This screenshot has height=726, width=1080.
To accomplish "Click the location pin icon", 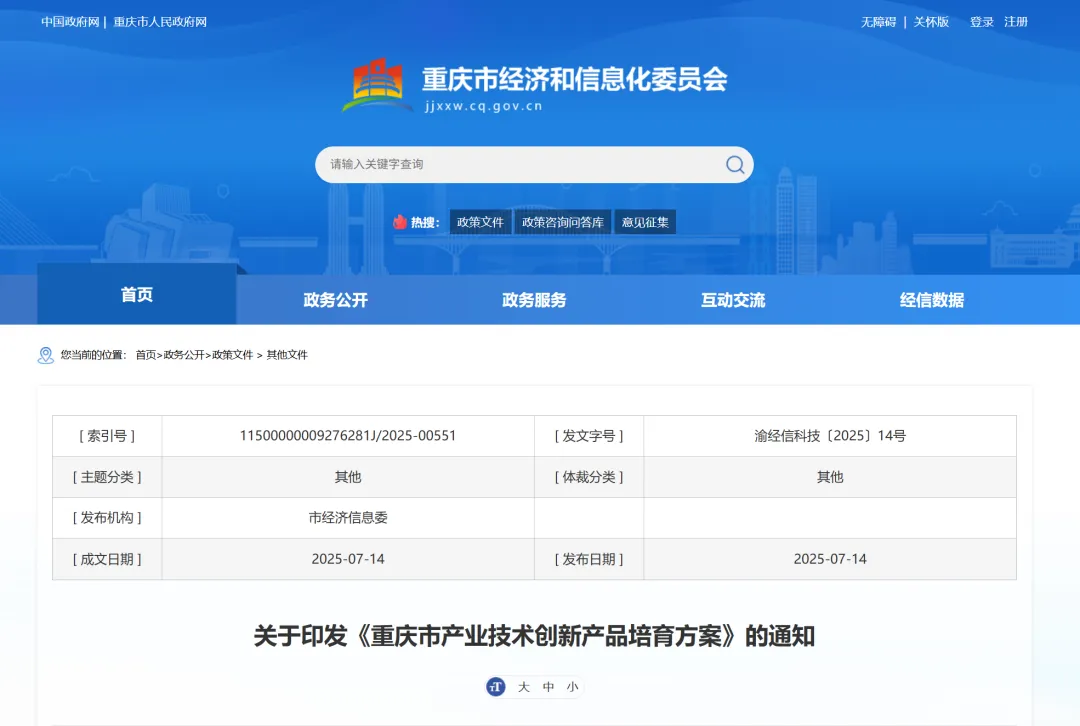I will coord(46,355).
